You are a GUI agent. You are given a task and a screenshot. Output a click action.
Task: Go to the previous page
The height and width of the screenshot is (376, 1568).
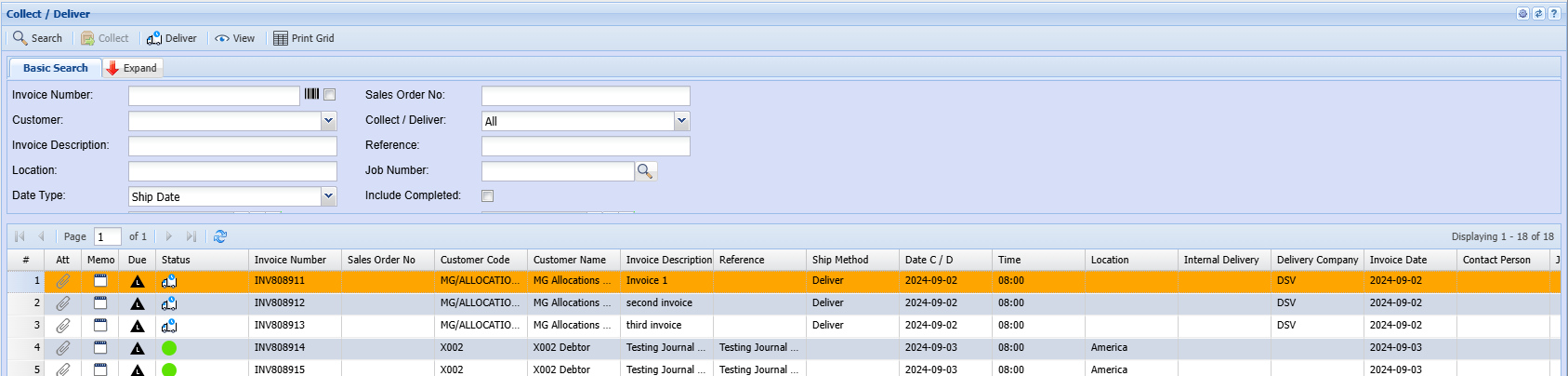pyautogui.click(x=41, y=236)
